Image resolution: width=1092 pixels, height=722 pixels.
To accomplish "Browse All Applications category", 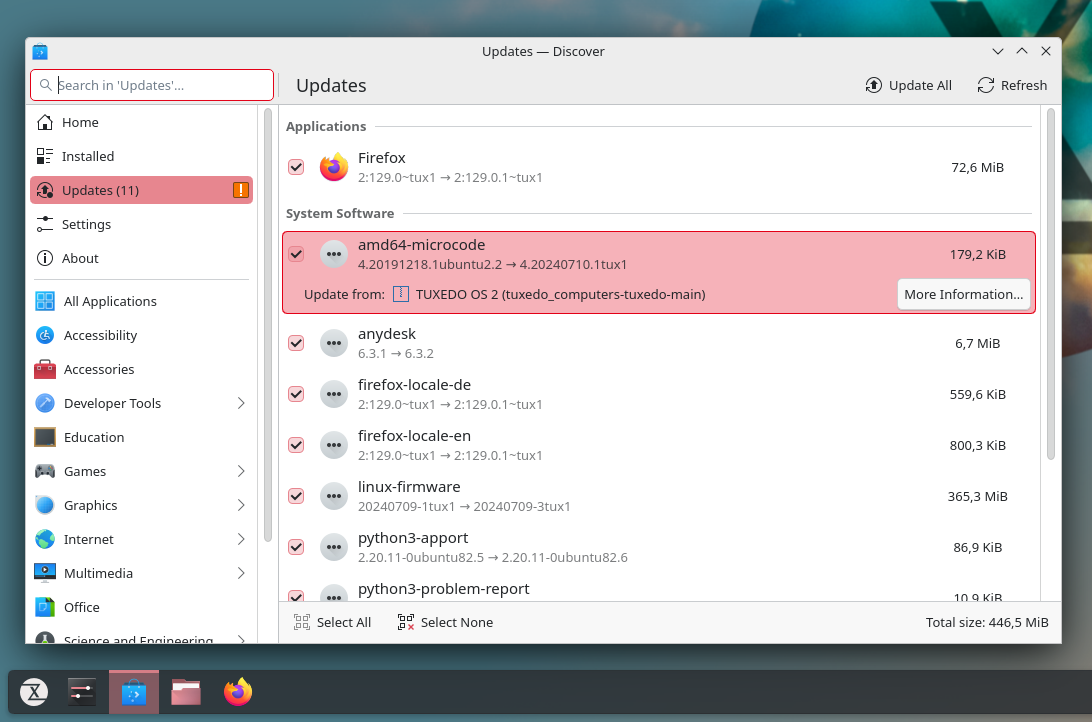I will pyautogui.click(x=141, y=301).
